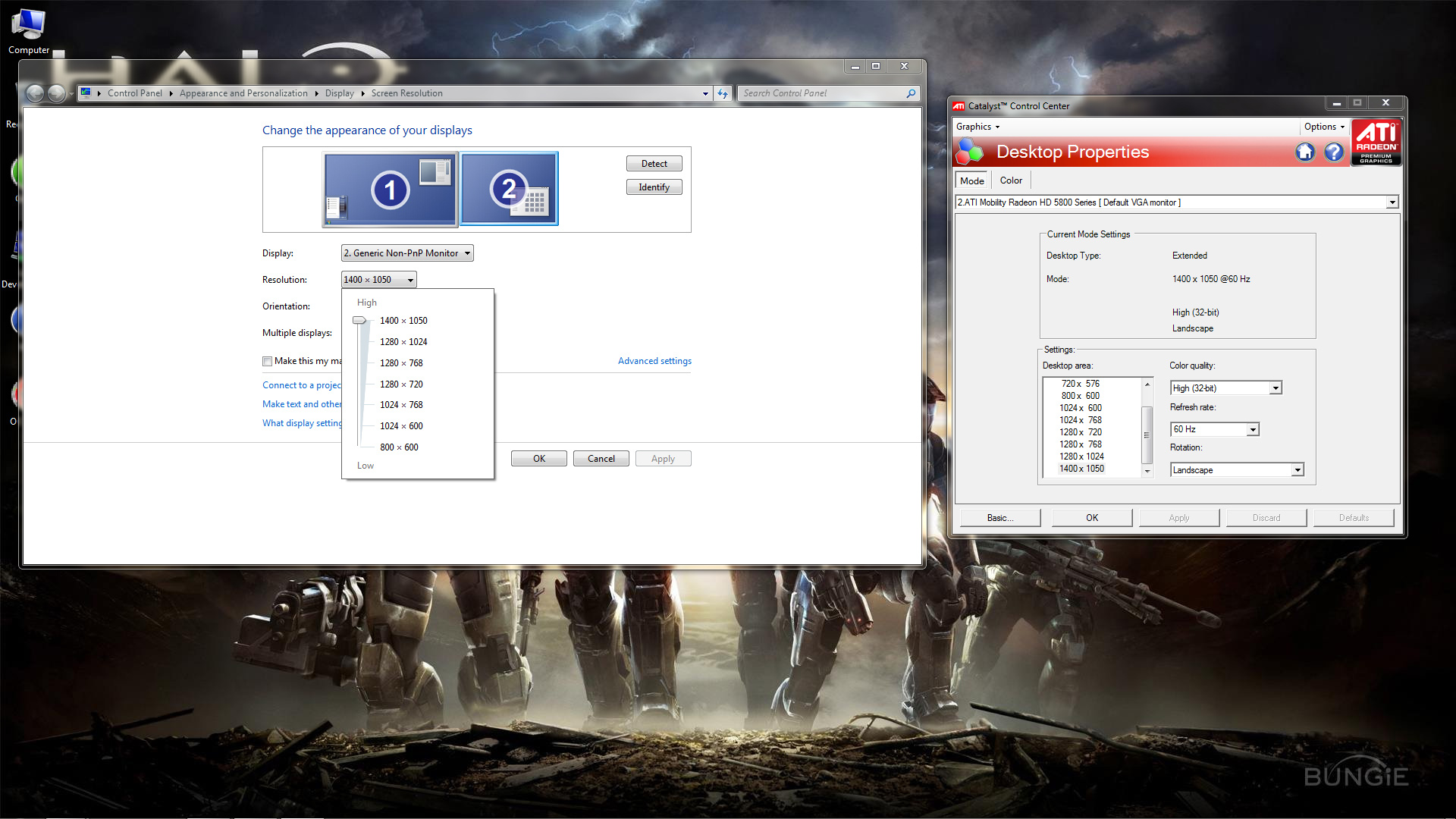Click scroll down arrow in Desktop area list
This screenshot has width=1456, height=819.
[x=1147, y=471]
